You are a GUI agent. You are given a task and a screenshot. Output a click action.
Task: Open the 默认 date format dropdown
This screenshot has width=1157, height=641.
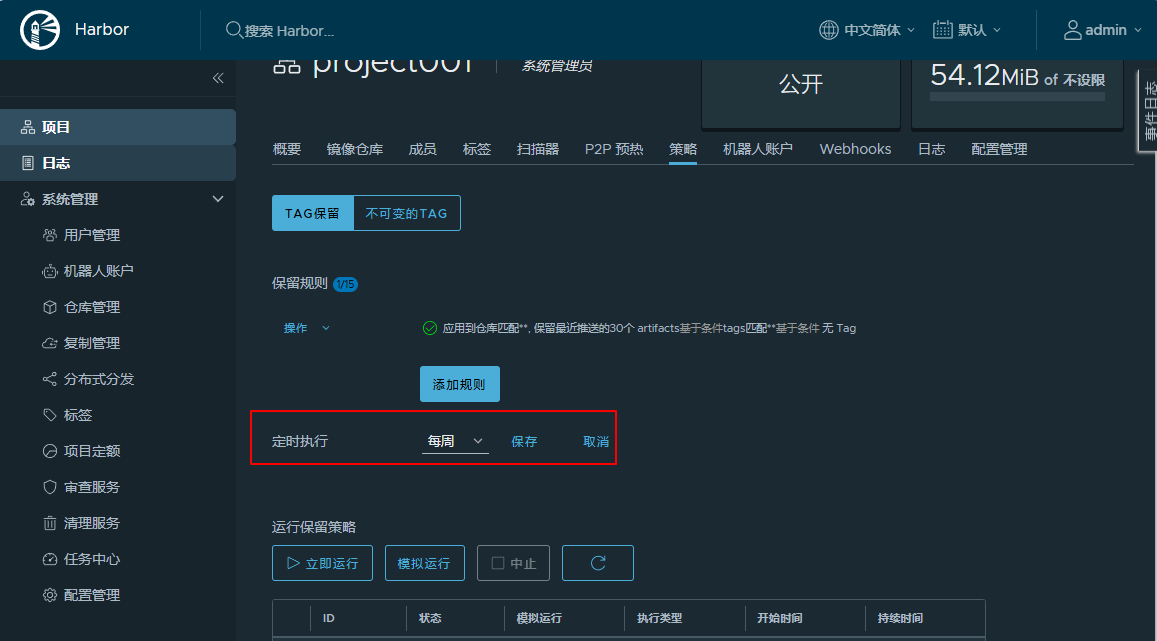(x=980, y=30)
